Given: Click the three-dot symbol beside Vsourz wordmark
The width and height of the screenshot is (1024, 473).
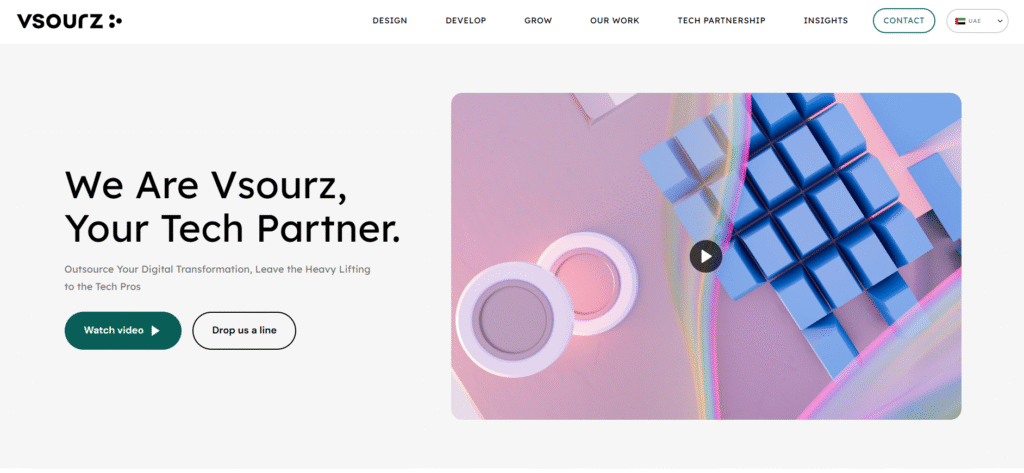Looking at the screenshot, I should point(115,21).
